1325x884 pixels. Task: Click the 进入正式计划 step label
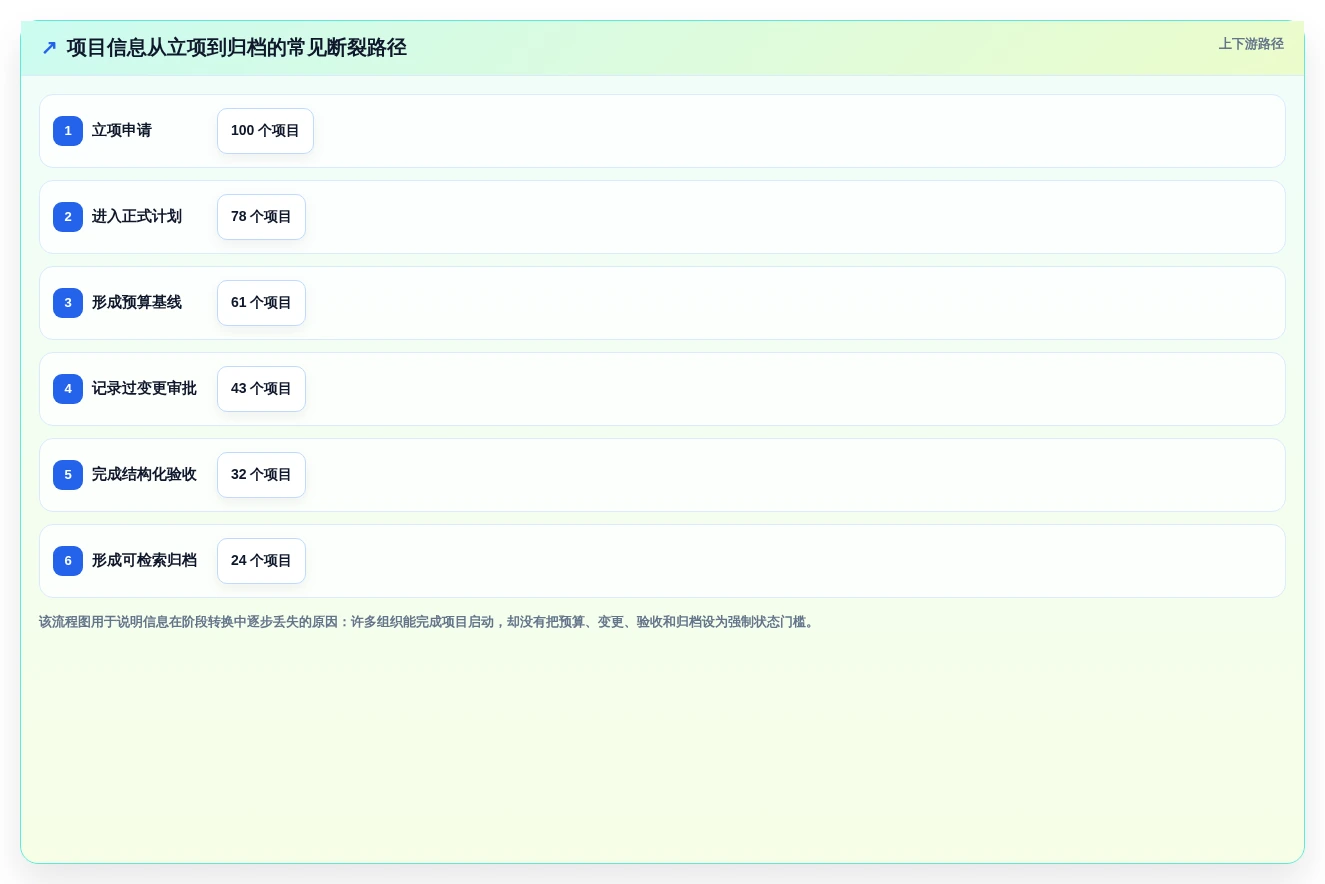click(x=137, y=217)
